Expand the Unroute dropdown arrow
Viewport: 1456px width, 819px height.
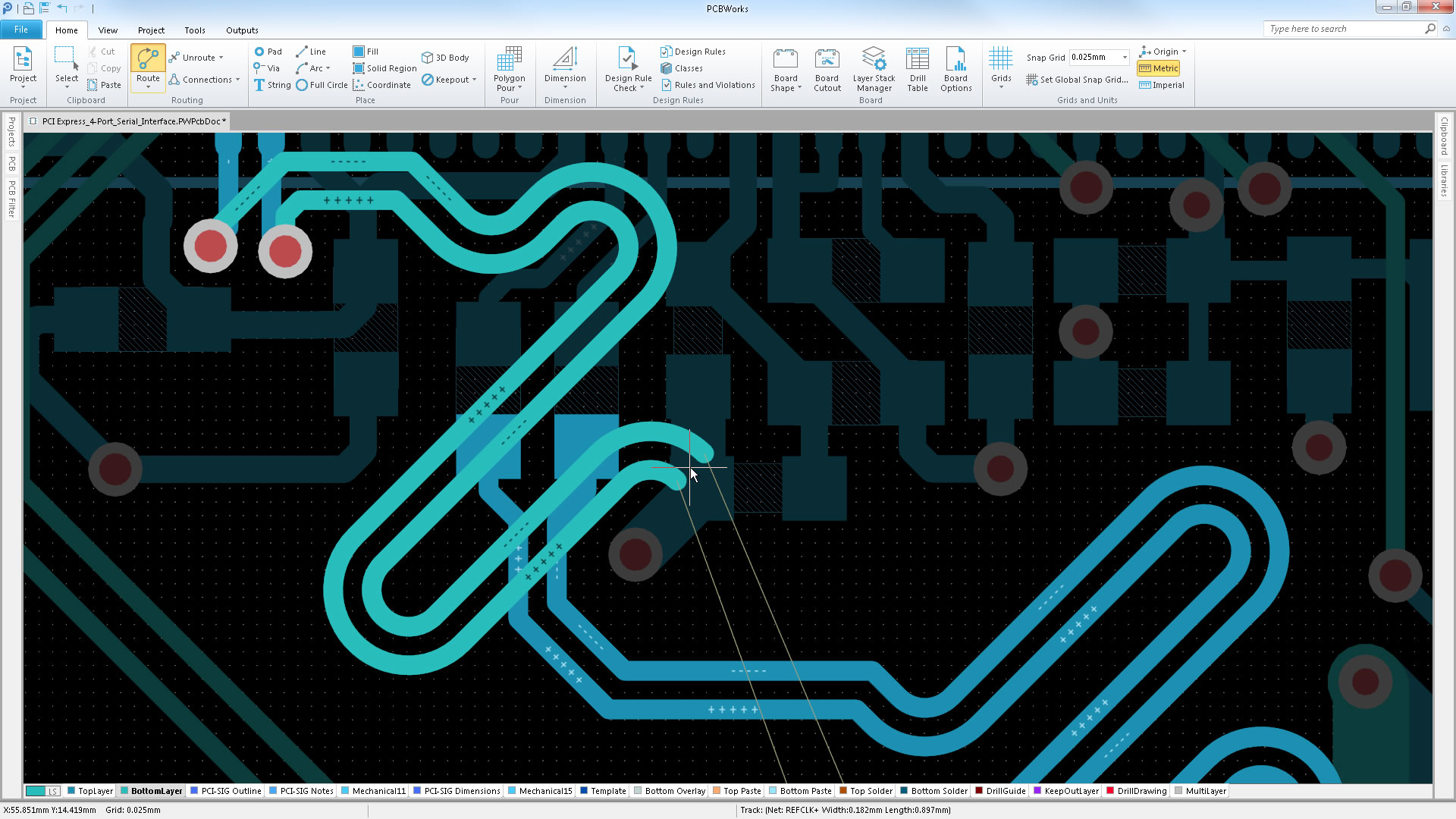point(221,58)
